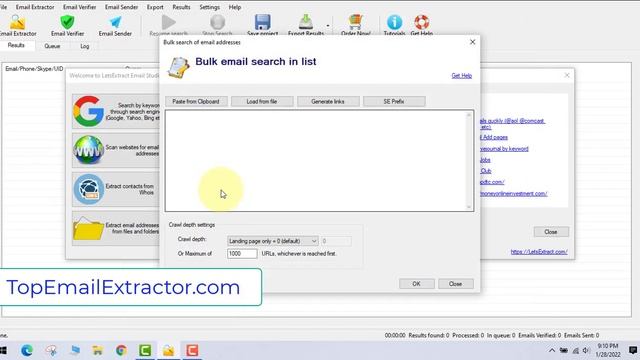Viewport: 640px width, 360px height.
Task: Click the Export Results icon
Action: click(306, 22)
